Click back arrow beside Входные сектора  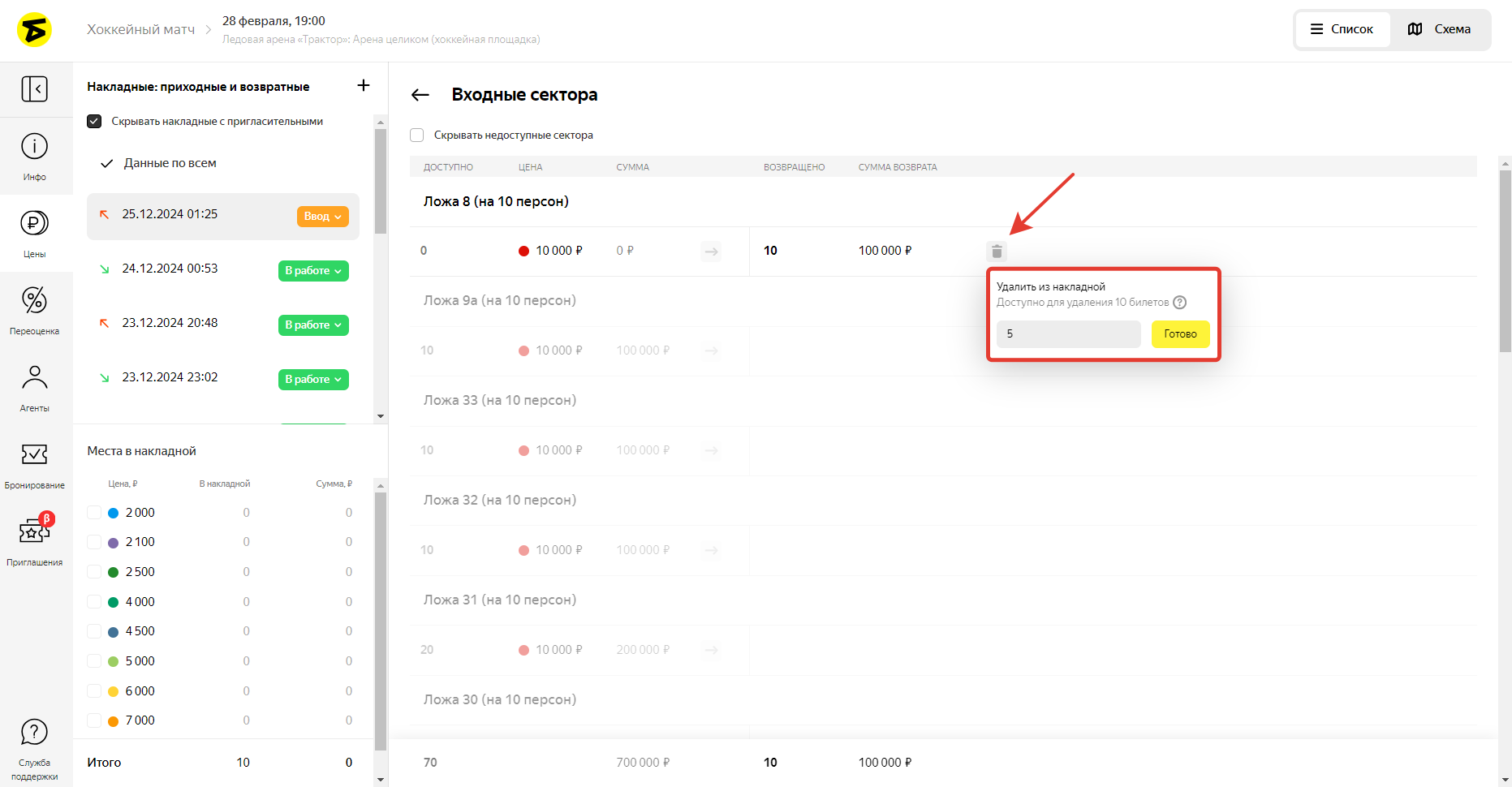coord(420,95)
